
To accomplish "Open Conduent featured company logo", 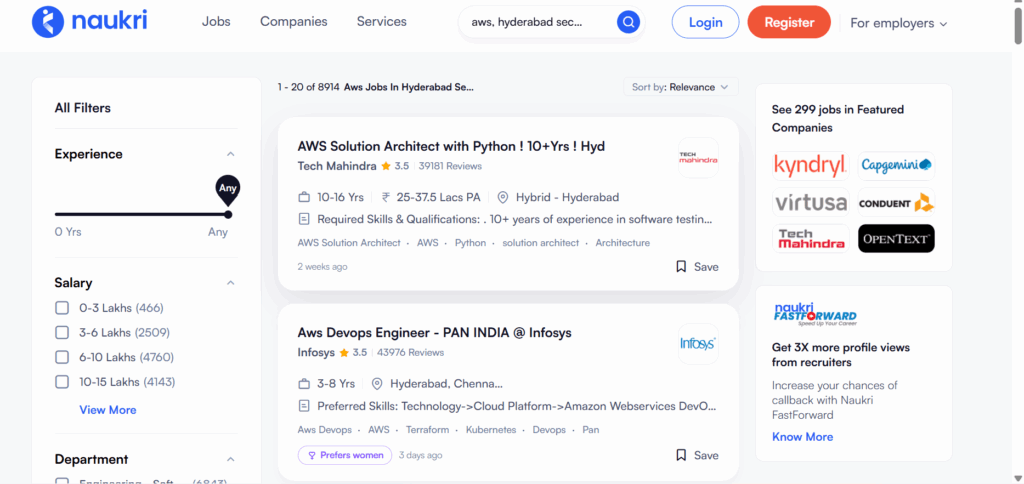I will [x=896, y=202].
